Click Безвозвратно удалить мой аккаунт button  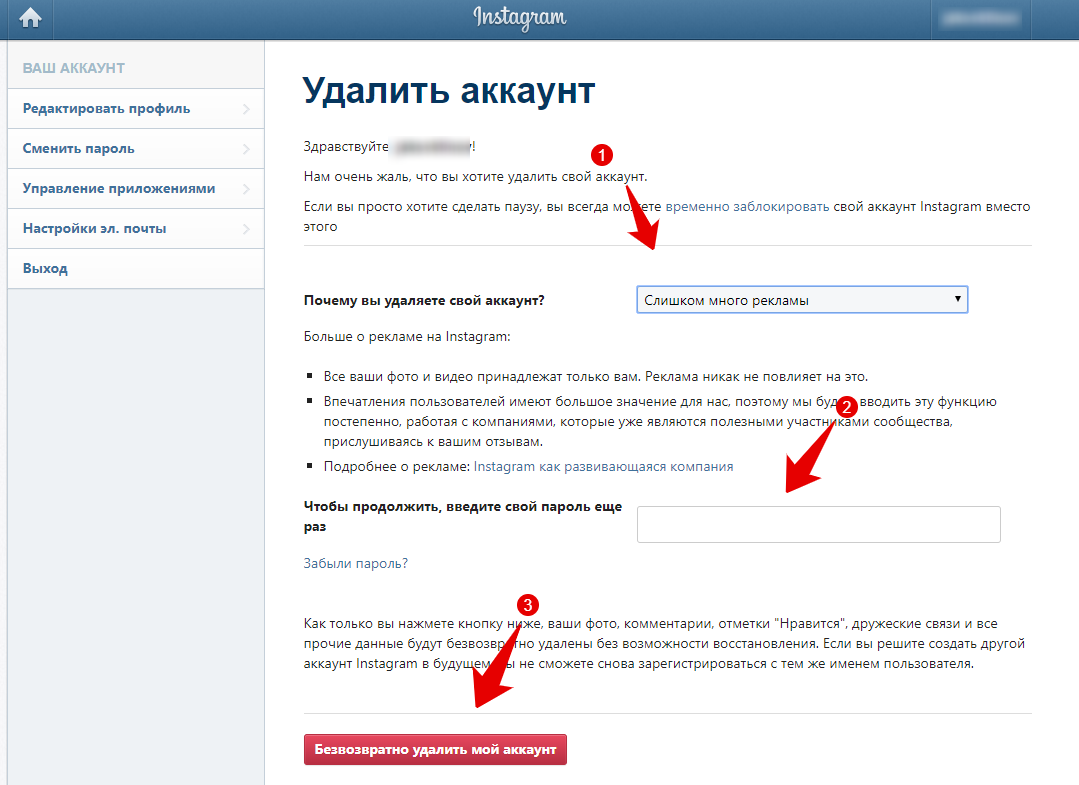click(435, 749)
